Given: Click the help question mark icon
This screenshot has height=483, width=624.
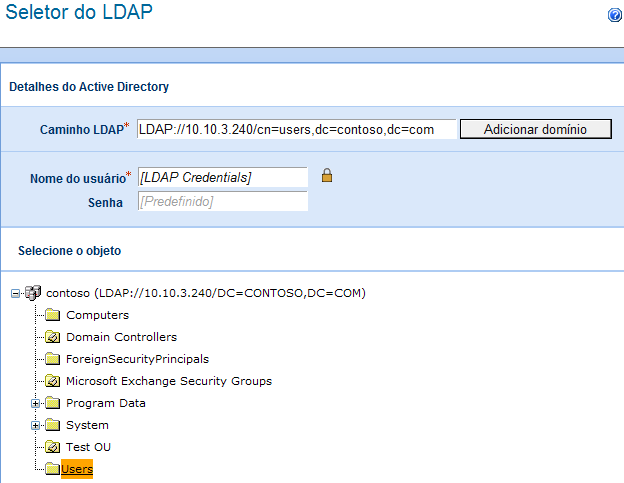Looking at the screenshot, I should tap(615, 16).
